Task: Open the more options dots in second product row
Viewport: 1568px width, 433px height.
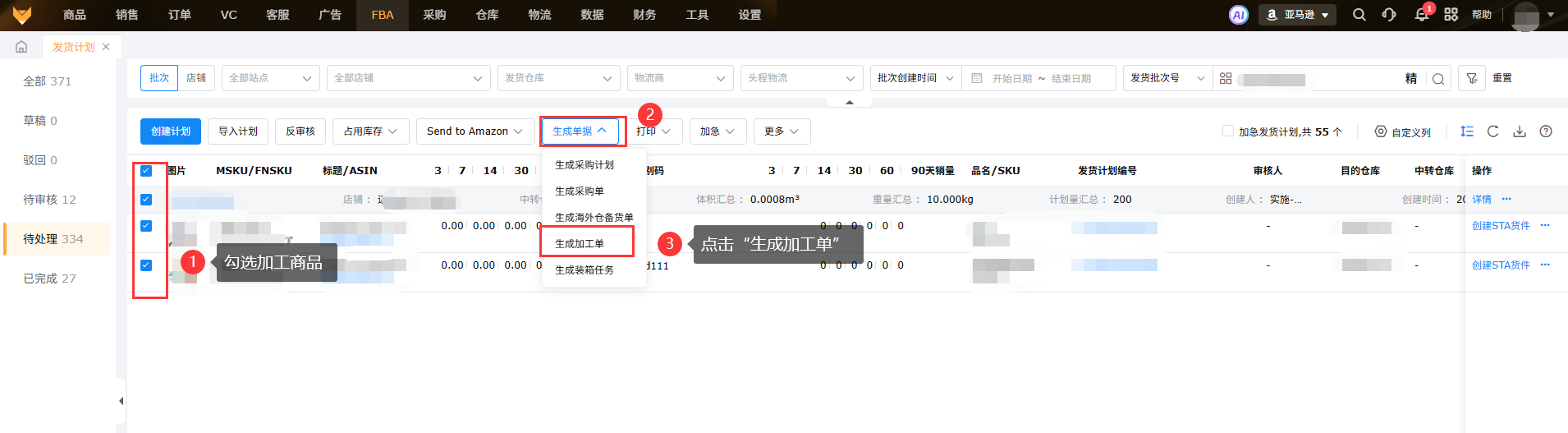Action: pos(1545,265)
